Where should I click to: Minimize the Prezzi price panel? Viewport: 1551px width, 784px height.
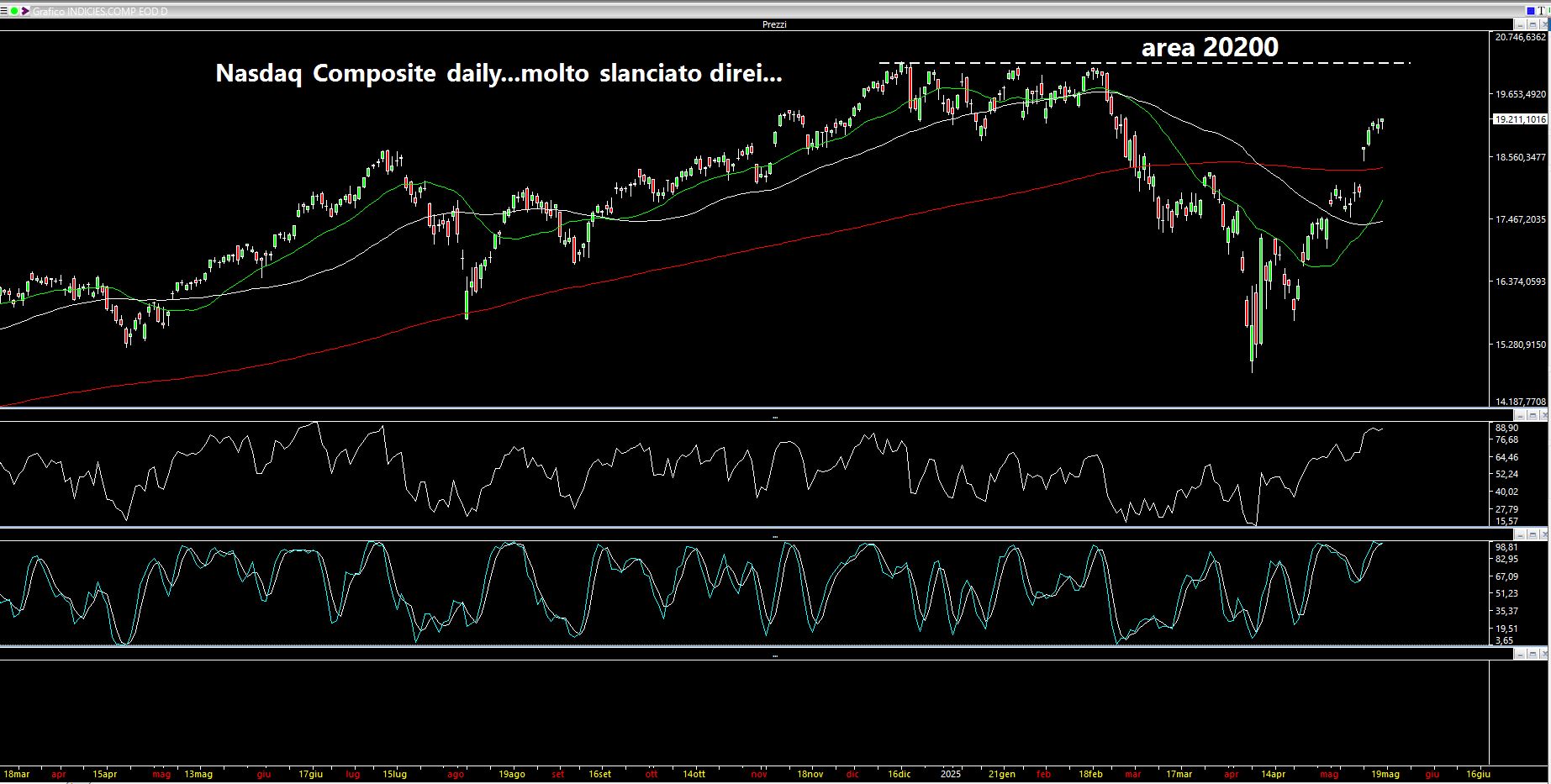(1520, 24)
